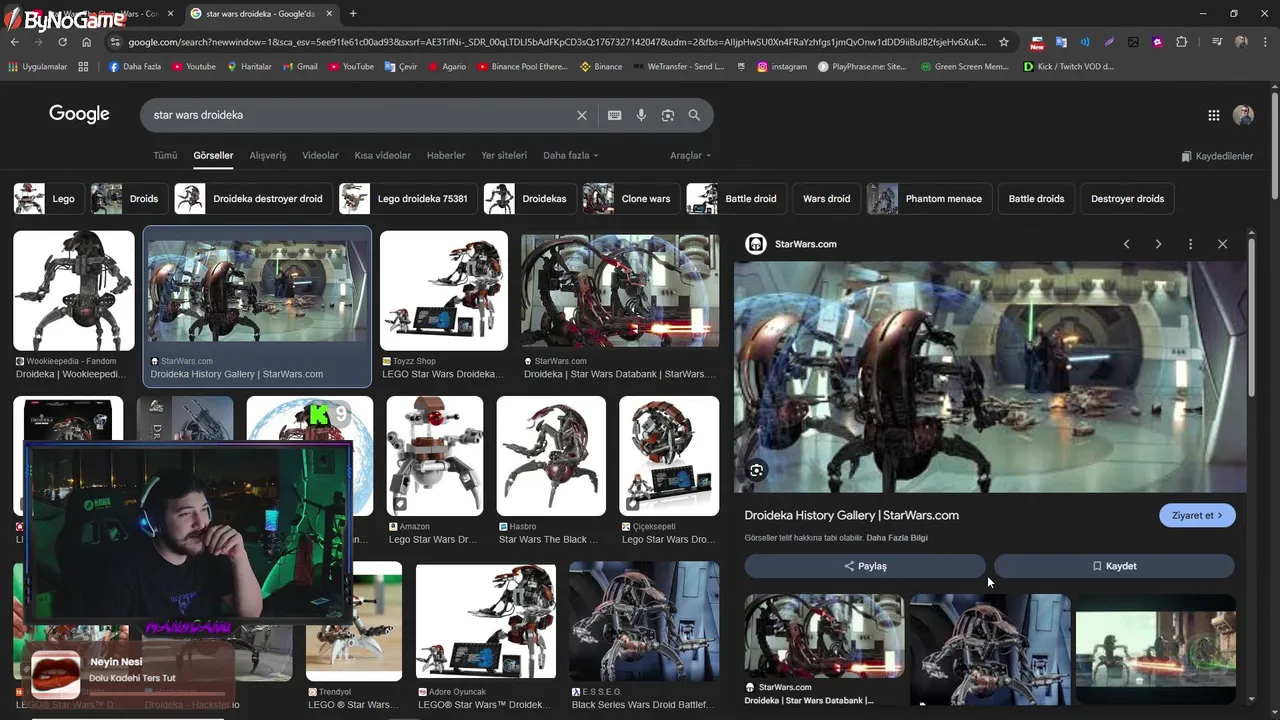Start voice search with the microphone icon
The image size is (1280, 720).
(x=641, y=115)
